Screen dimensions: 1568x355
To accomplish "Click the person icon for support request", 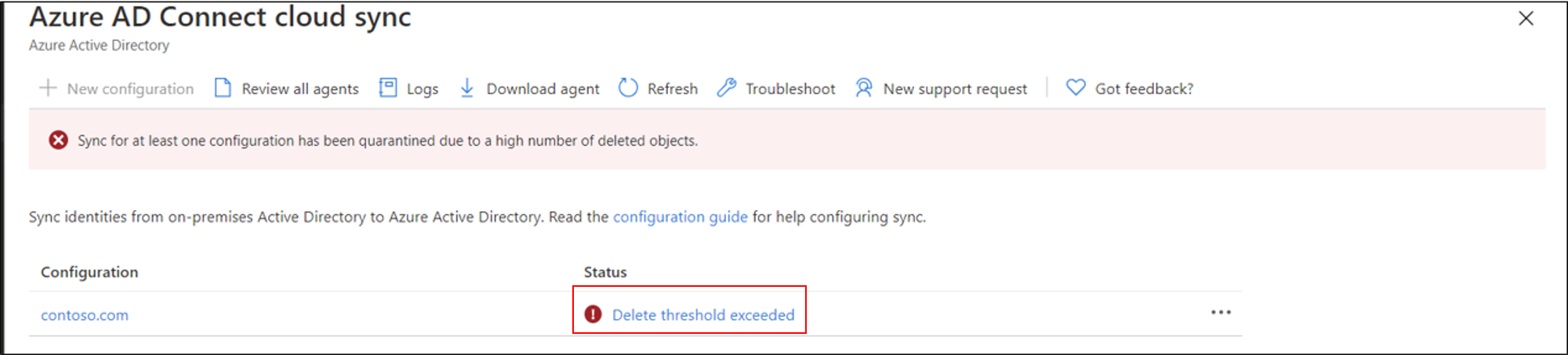I will pos(864,88).
